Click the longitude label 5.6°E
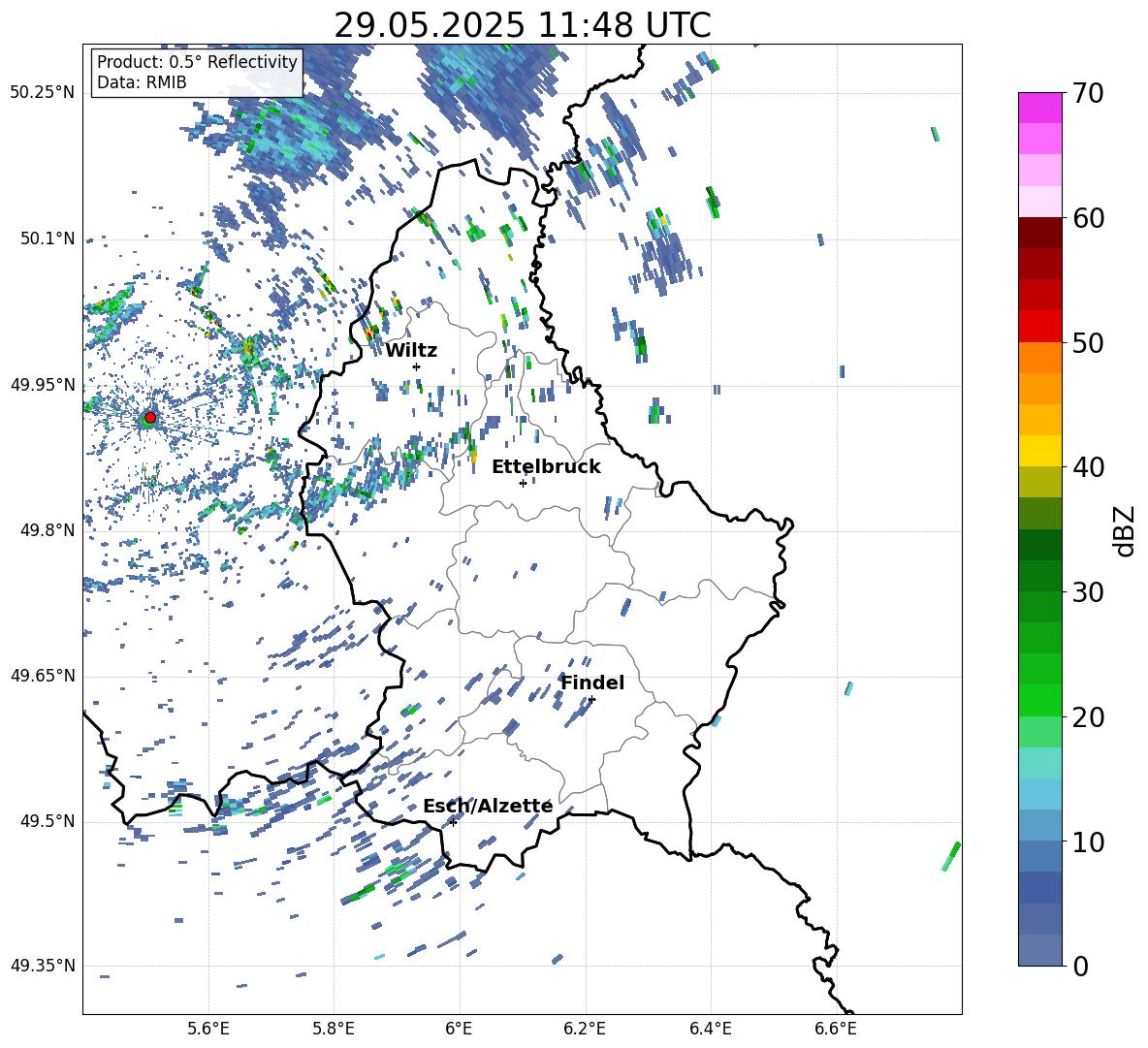The height and width of the screenshot is (1048, 1148). pos(208,1029)
